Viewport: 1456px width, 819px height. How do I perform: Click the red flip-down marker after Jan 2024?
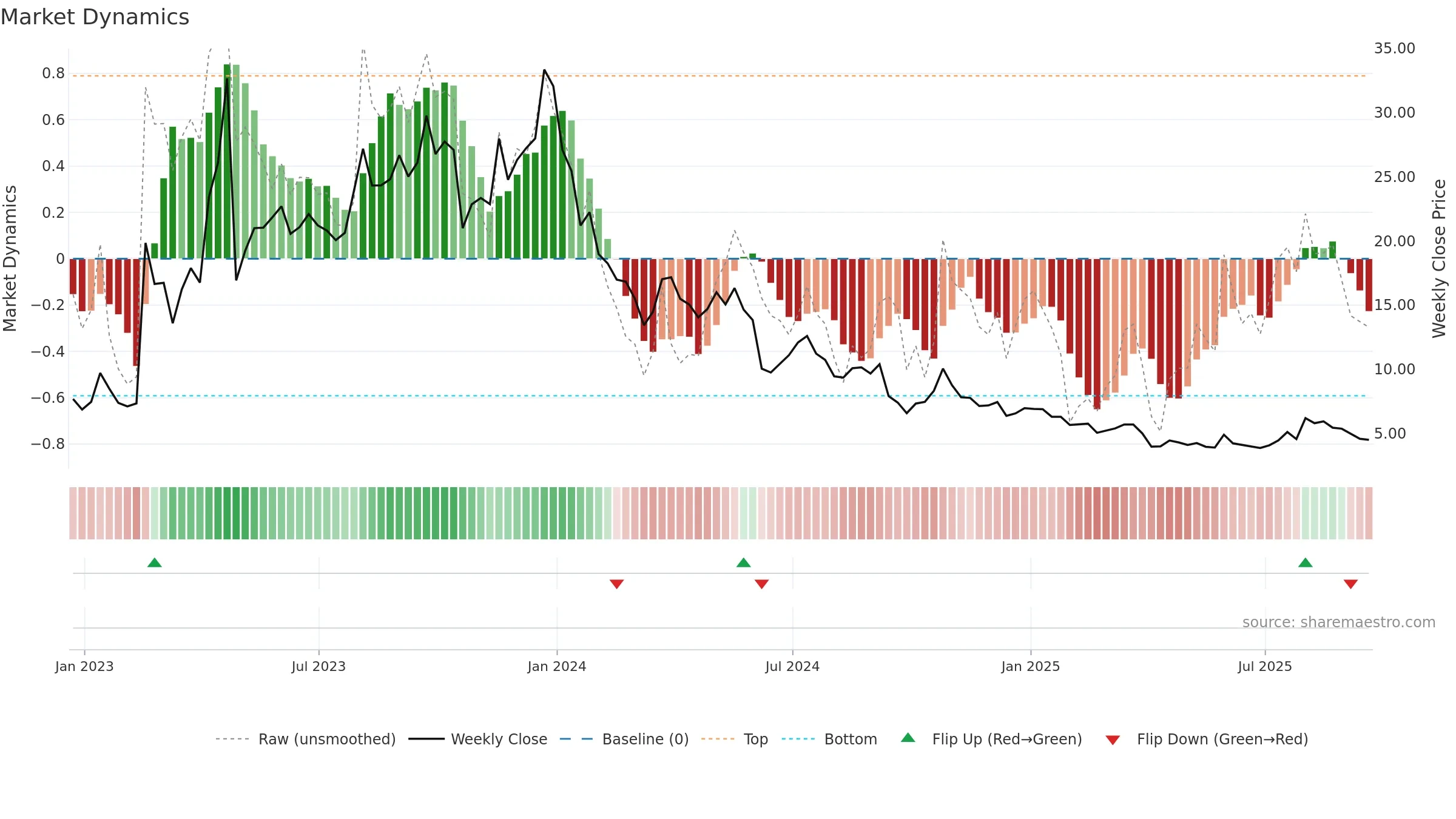[x=617, y=584]
